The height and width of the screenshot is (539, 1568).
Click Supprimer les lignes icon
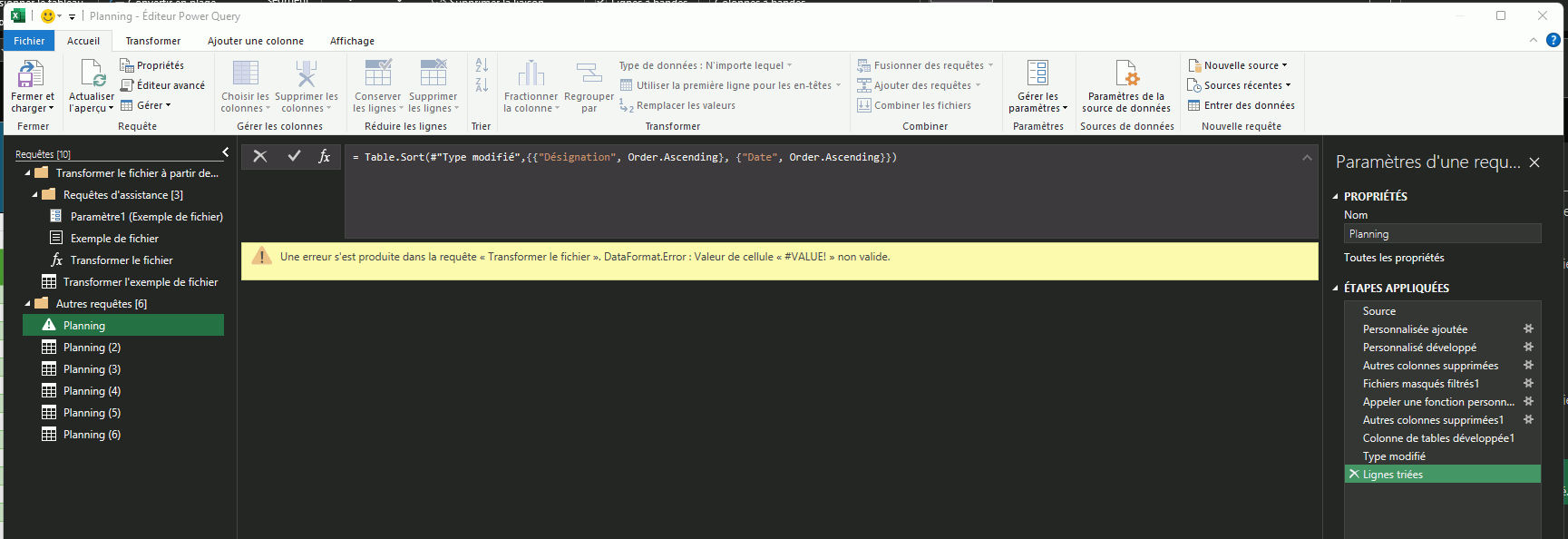(433, 73)
